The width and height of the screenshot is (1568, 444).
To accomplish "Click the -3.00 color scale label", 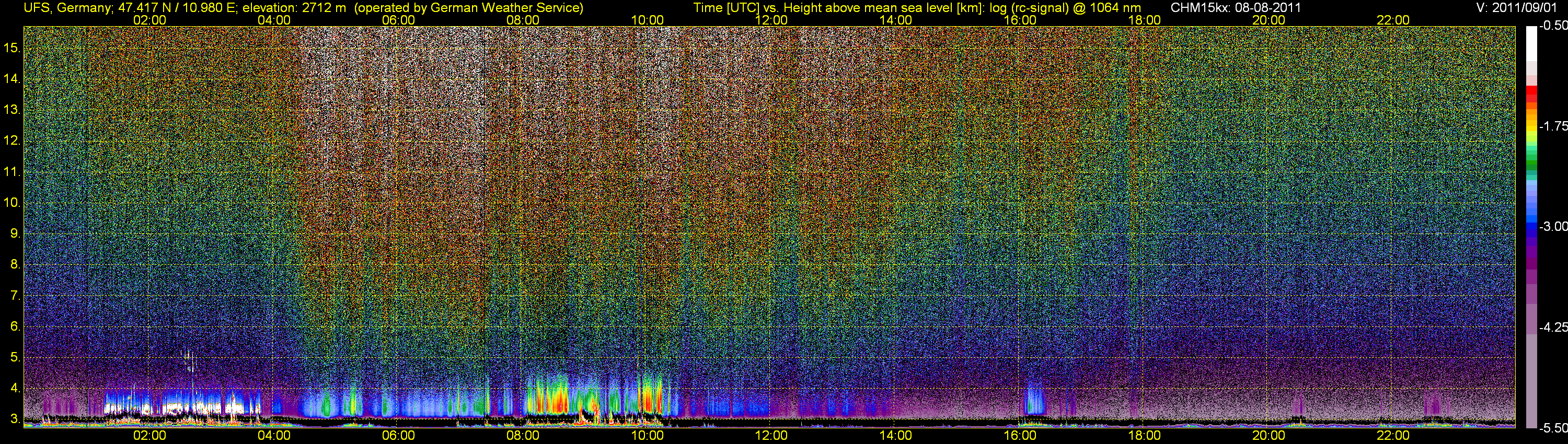I will click(1553, 227).
